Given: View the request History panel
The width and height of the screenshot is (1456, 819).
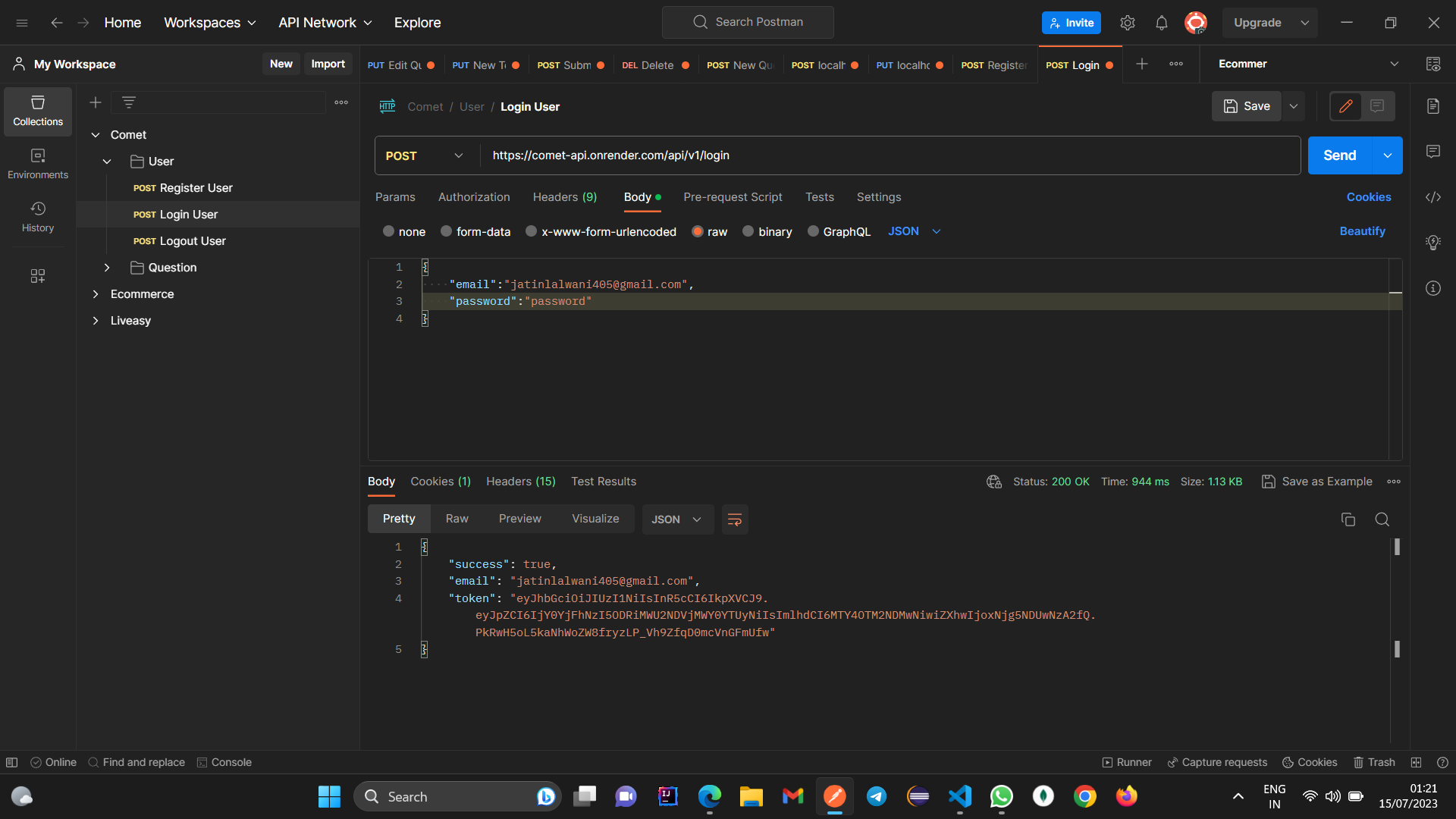Looking at the screenshot, I should [37, 216].
